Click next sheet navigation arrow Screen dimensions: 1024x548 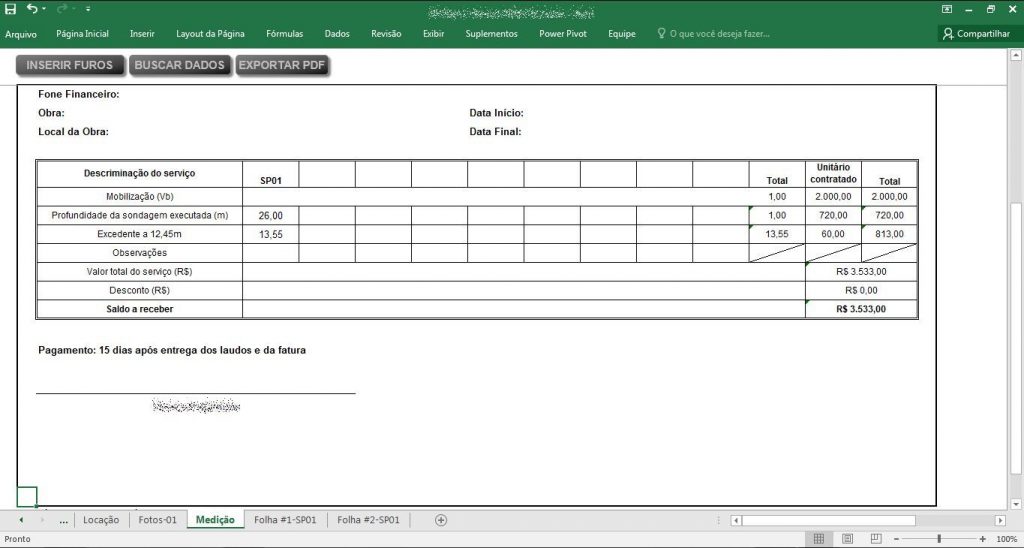tap(42, 521)
